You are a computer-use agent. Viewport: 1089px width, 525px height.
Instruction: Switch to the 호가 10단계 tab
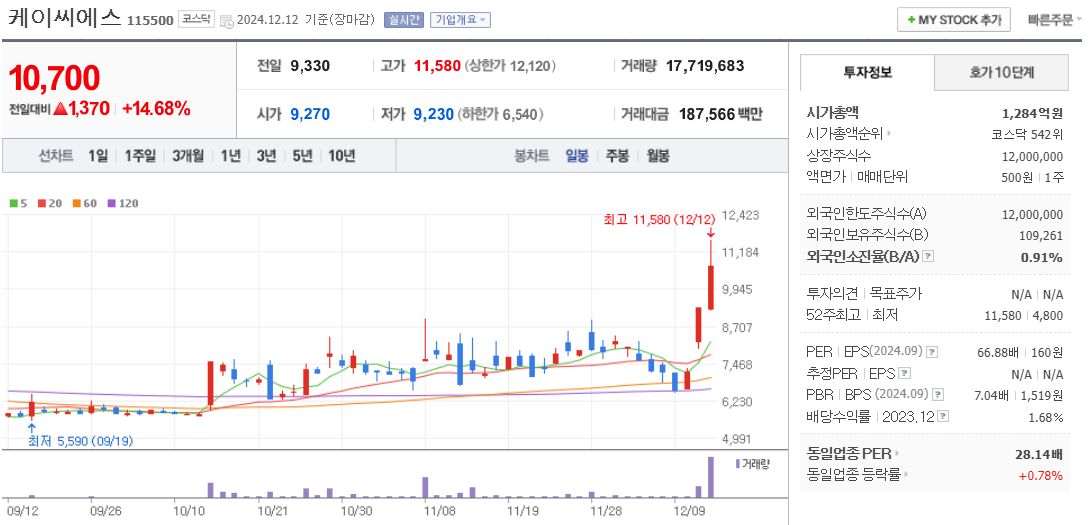pyautogui.click(x=1001, y=72)
